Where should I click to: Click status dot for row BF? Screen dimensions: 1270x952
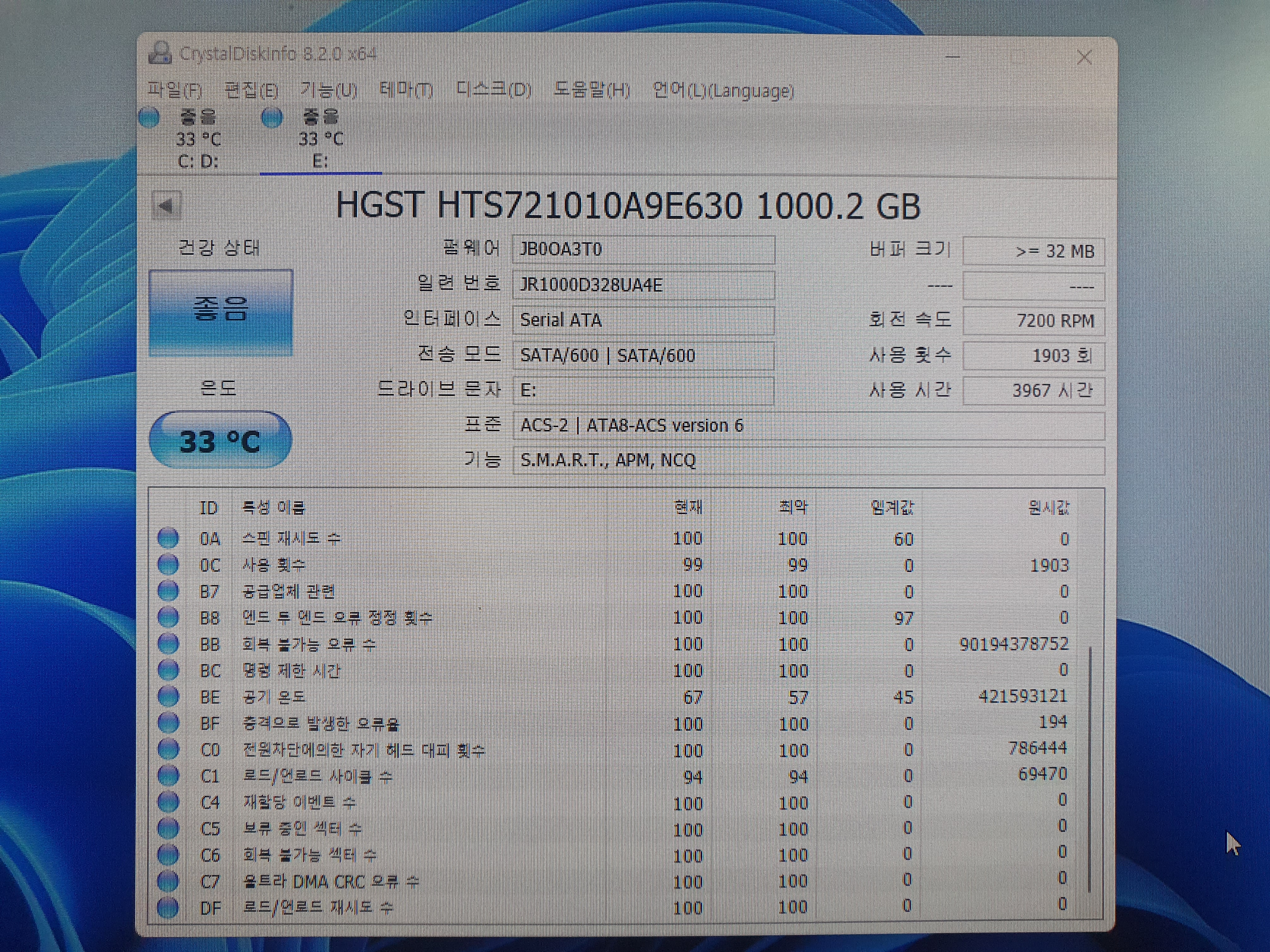(168, 723)
